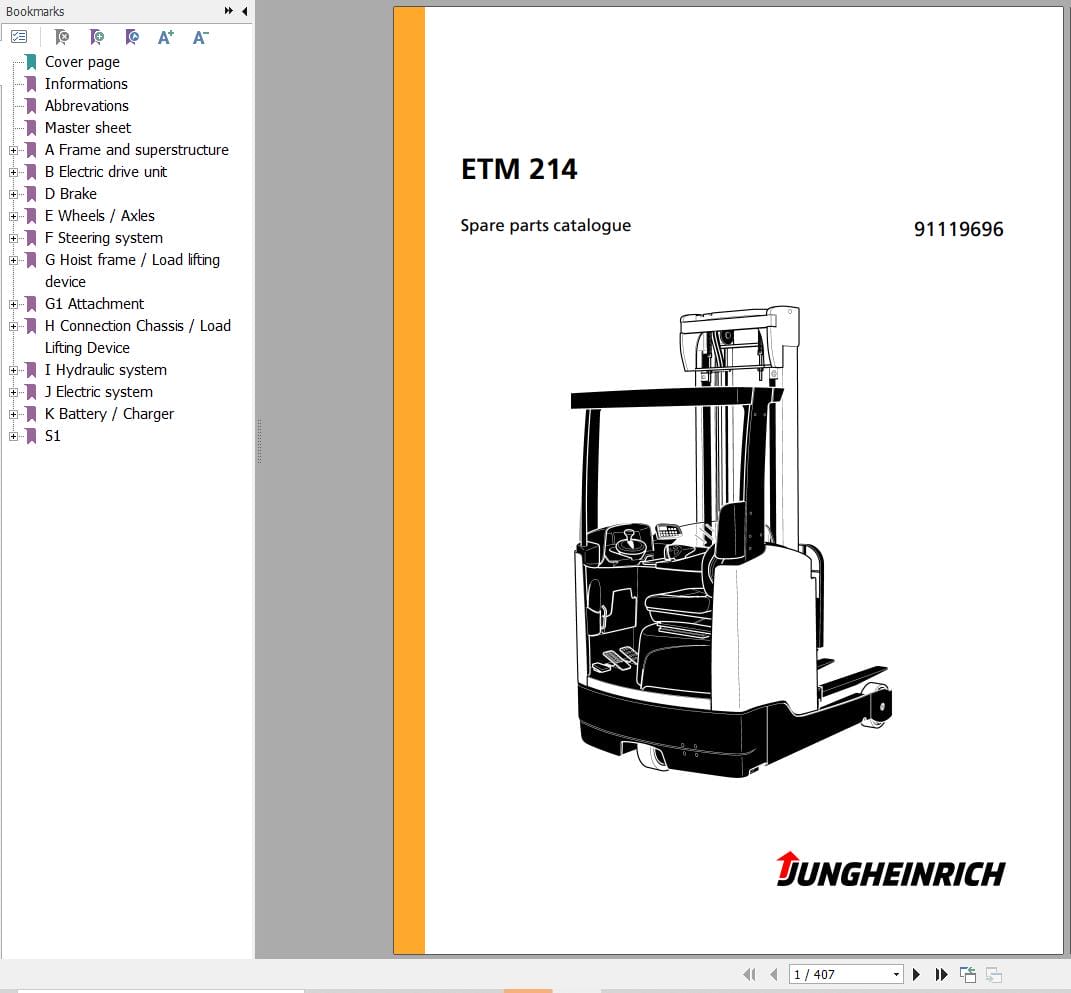Enlarge bookmark text with A+ icon
This screenshot has height=993, width=1071.
[166, 36]
